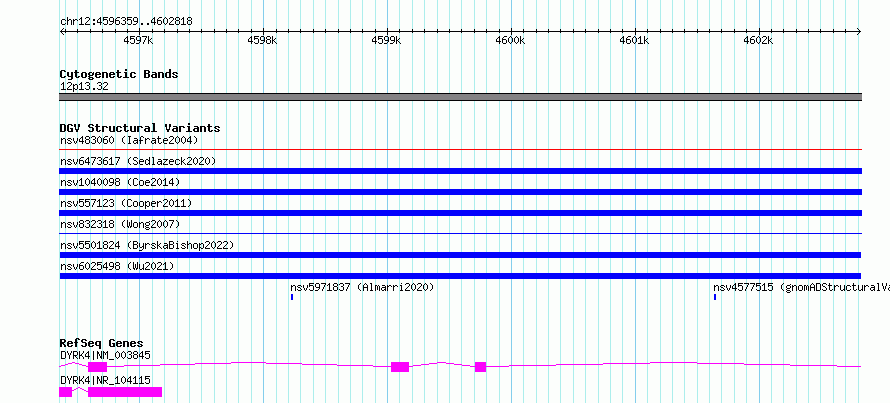Image resolution: width=890 pixels, height=403 pixels.
Task: Click the DYRK4|NM_003845 gene label
Action: coord(105,355)
